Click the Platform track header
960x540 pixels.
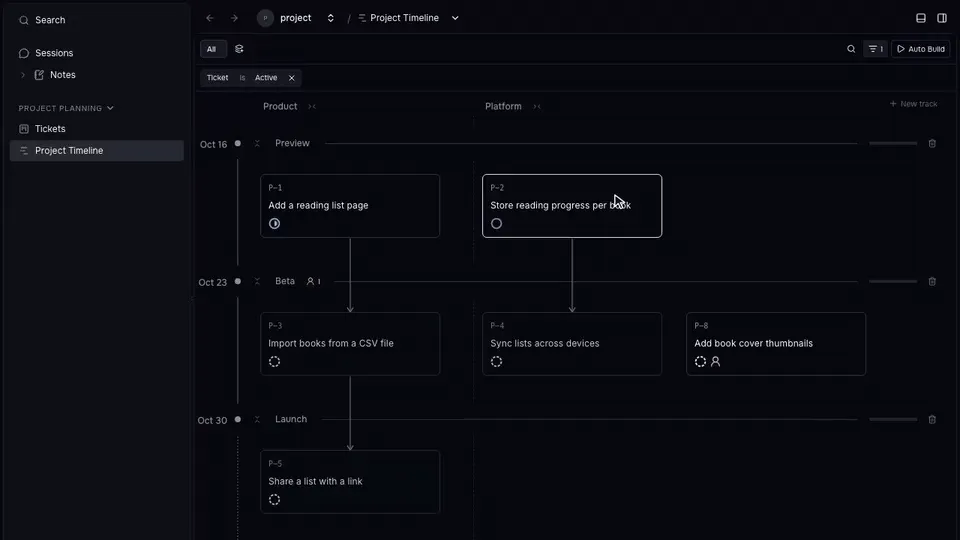coord(503,107)
